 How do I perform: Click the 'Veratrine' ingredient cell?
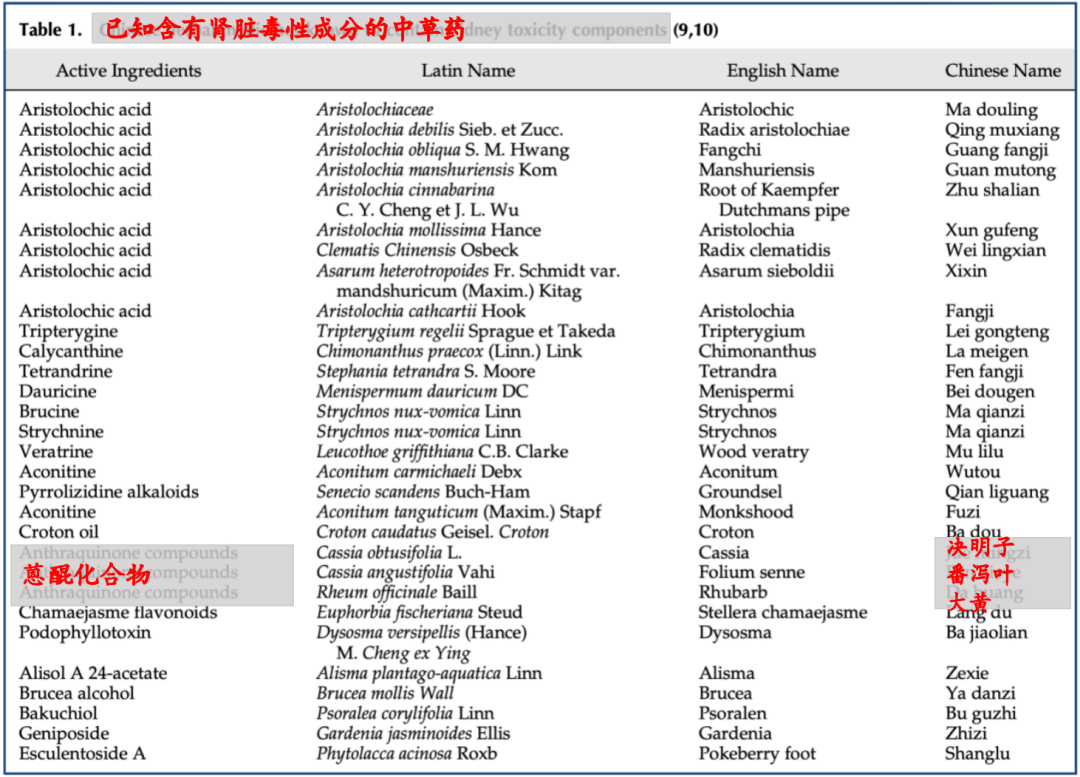56,452
